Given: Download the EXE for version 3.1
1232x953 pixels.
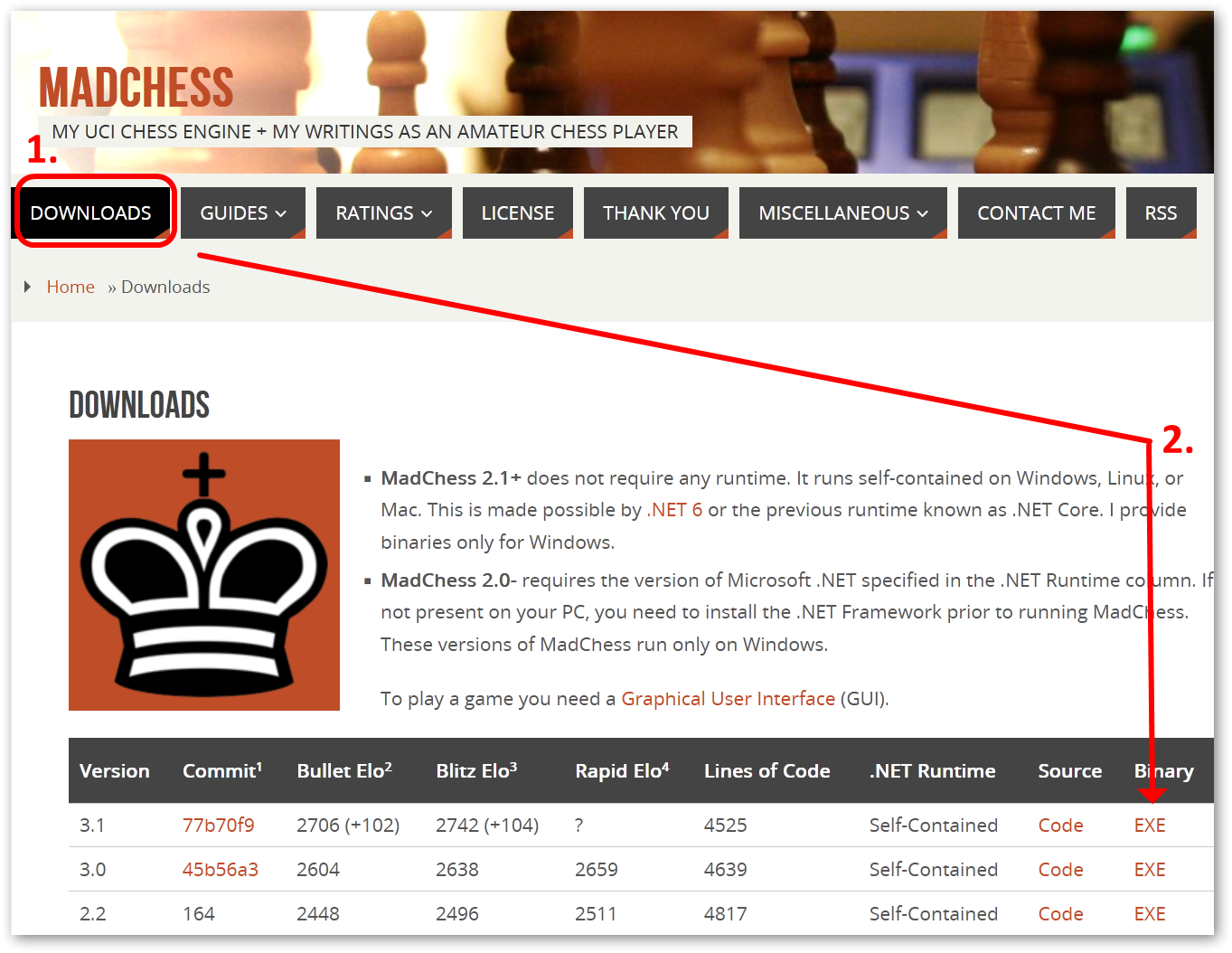Looking at the screenshot, I should pyautogui.click(x=1149, y=826).
